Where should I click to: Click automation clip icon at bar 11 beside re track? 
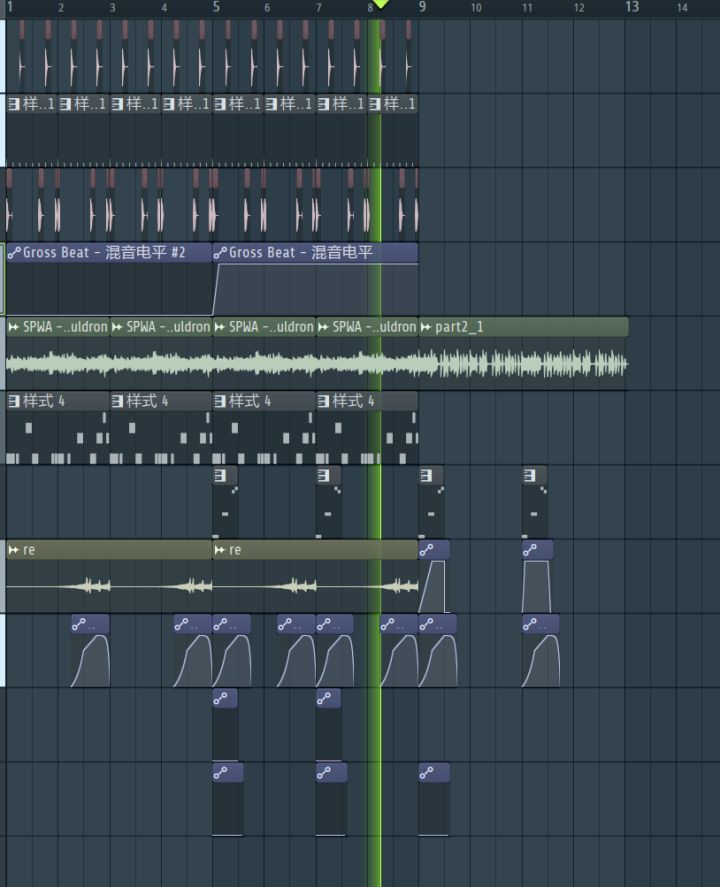coord(529,550)
